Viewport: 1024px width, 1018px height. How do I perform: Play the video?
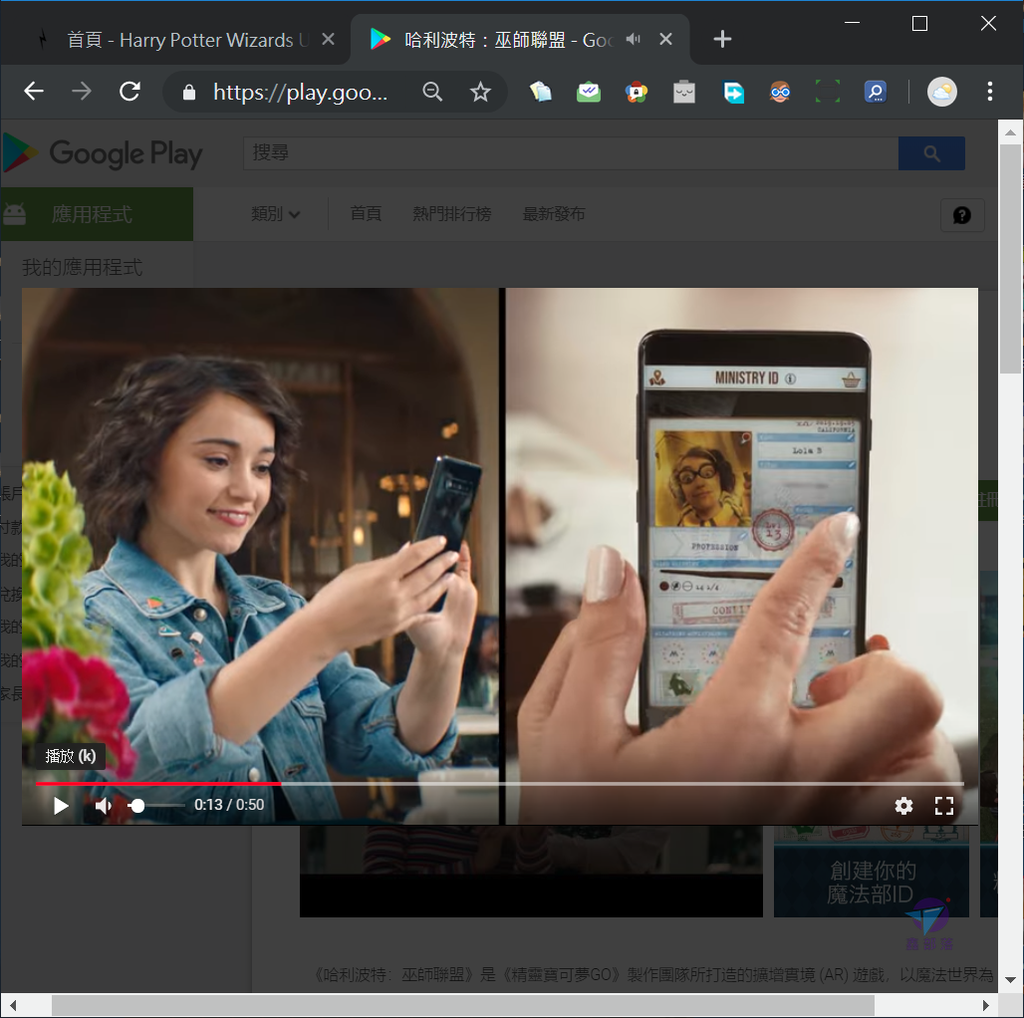(x=60, y=806)
